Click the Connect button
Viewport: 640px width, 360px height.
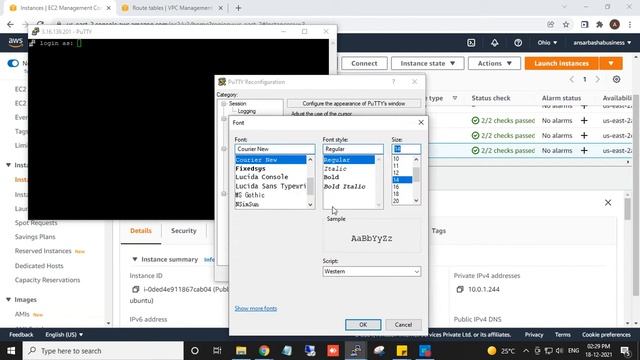pyautogui.click(x=364, y=63)
